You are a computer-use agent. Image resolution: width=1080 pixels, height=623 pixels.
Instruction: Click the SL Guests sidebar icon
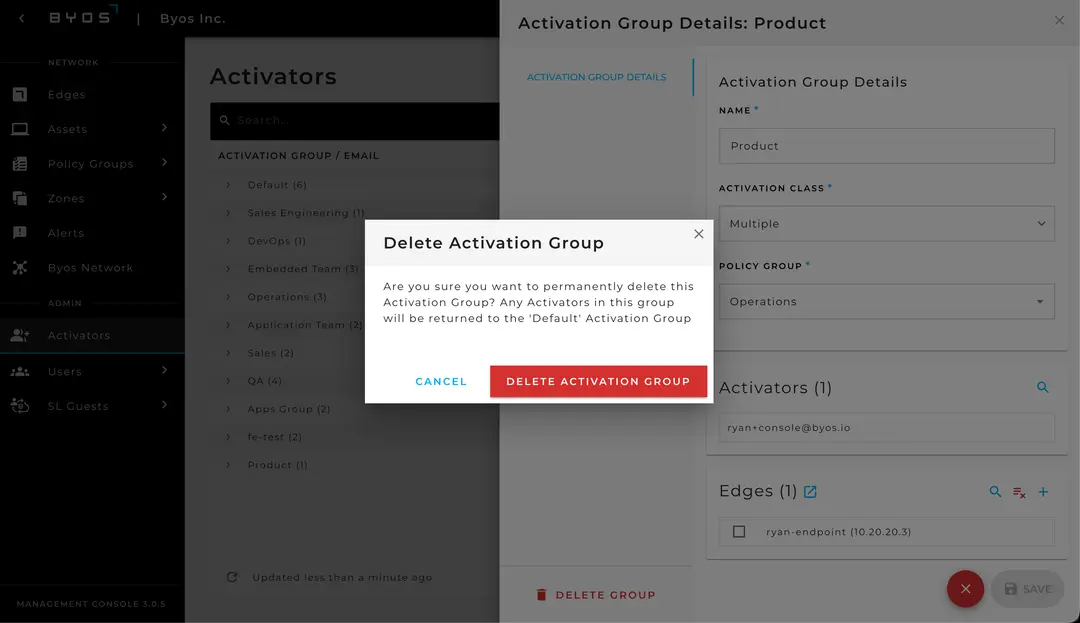pos(20,406)
